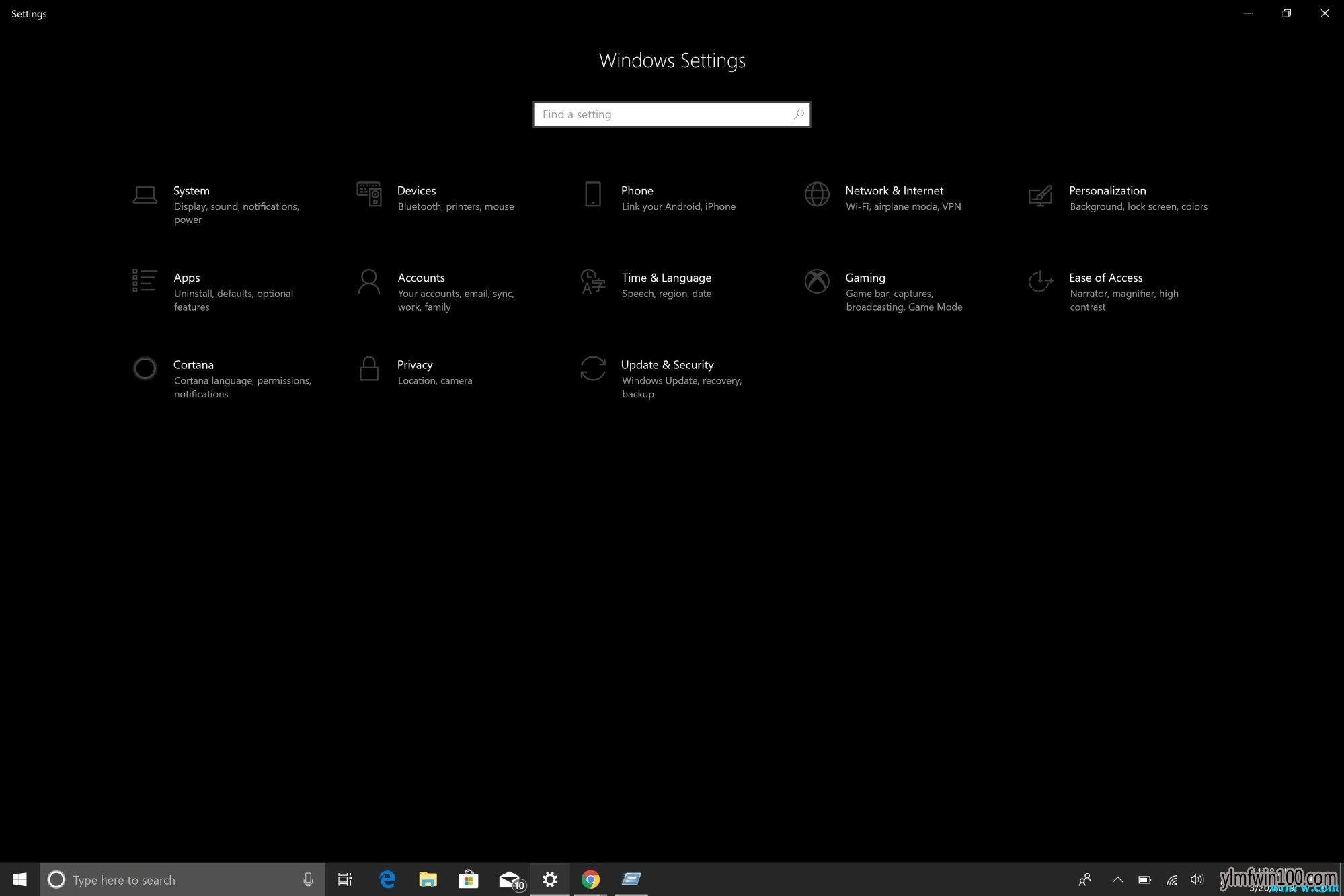Select Phone link Android iPhone settings
1344x896 pixels.
(671, 197)
